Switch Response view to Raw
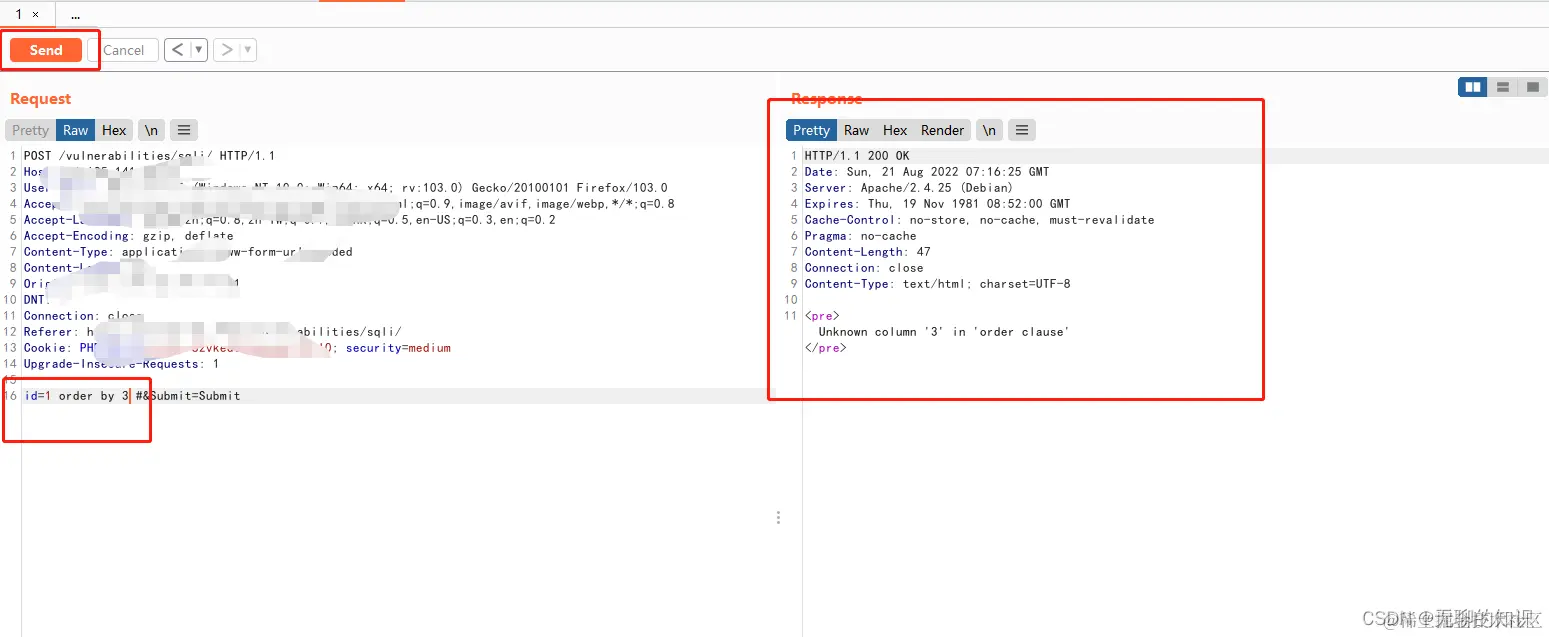This screenshot has height=637, width=1549. point(857,130)
